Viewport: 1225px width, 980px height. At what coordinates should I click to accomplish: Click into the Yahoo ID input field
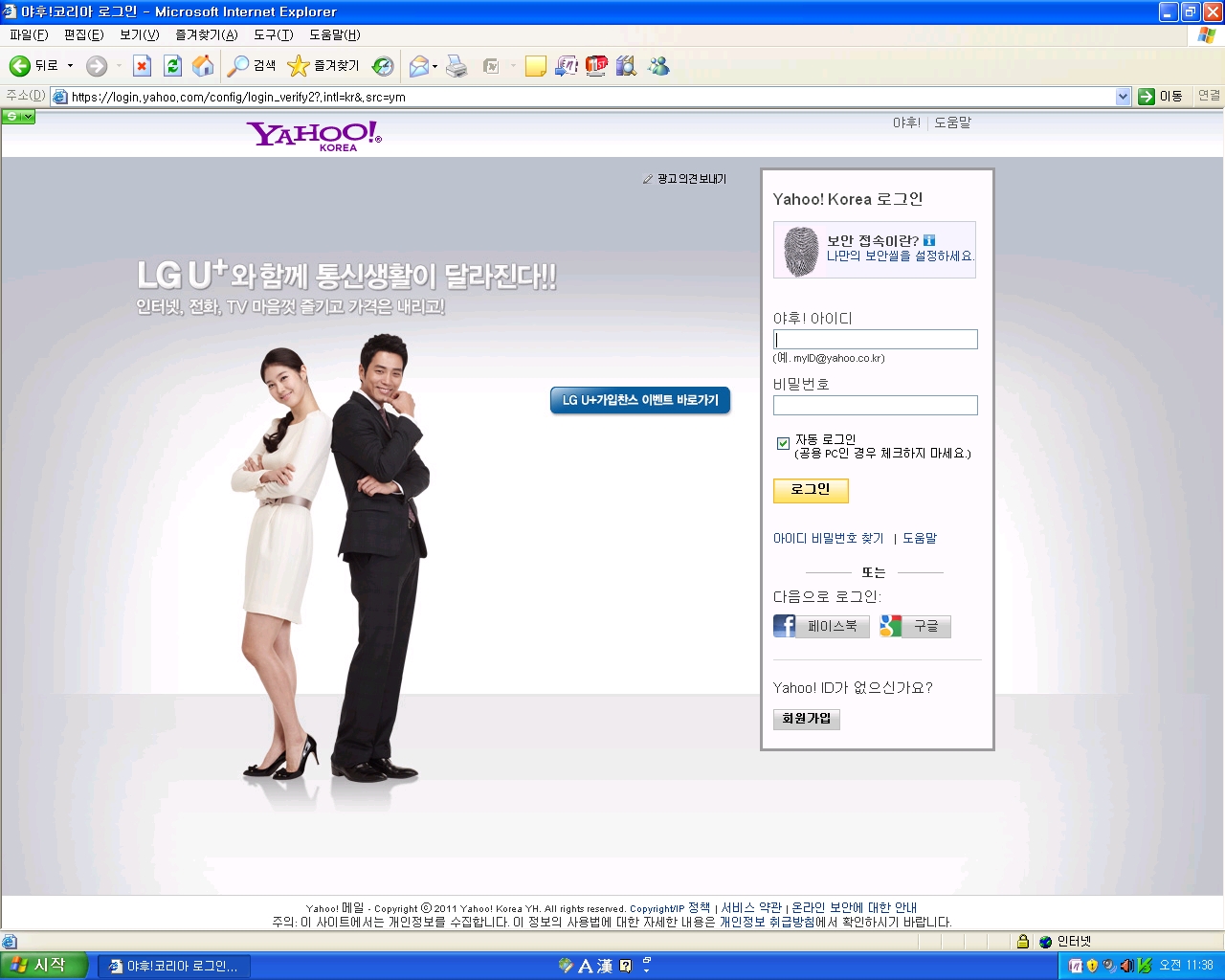875,340
